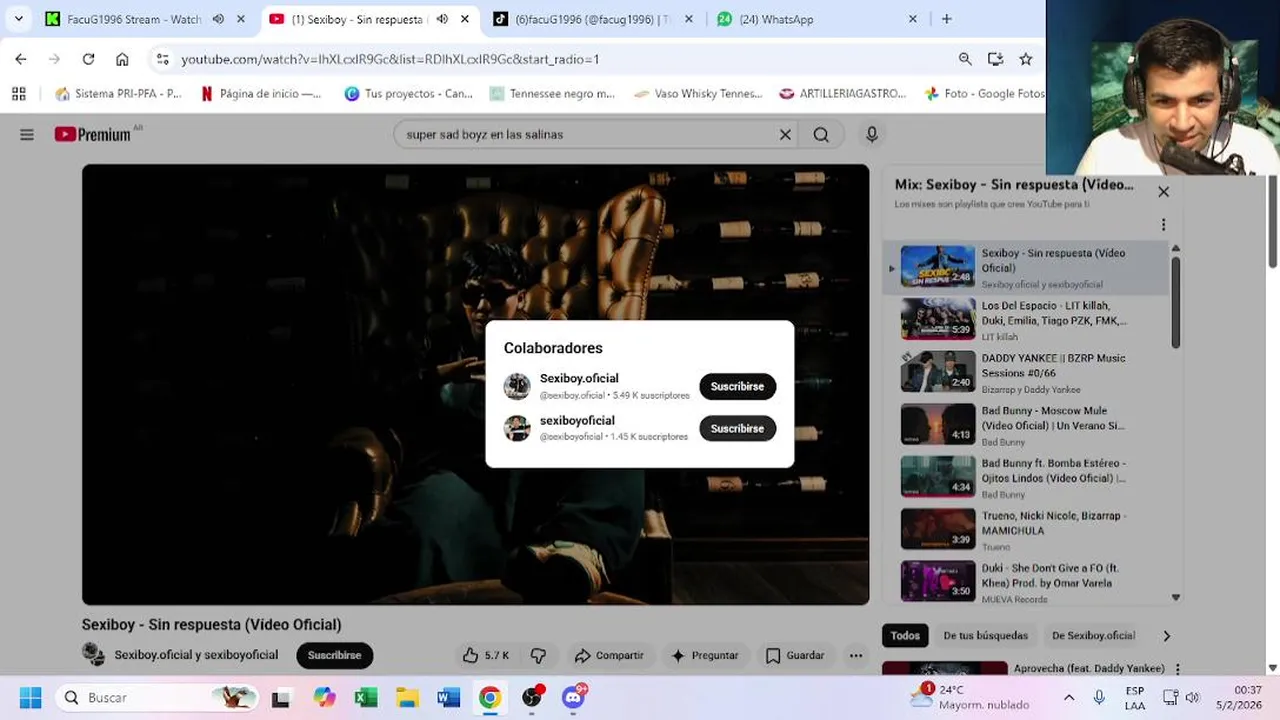Open a new Chrome tab
Viewport: 1280px width, 720px height.
coord(946,18)
